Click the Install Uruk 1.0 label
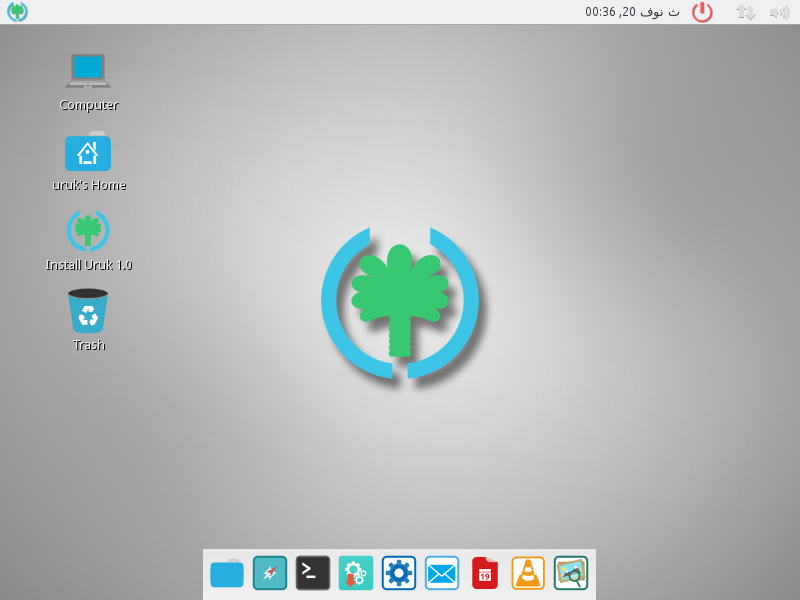The width and height of the screenshot is (800, 600). click(88, 265)
